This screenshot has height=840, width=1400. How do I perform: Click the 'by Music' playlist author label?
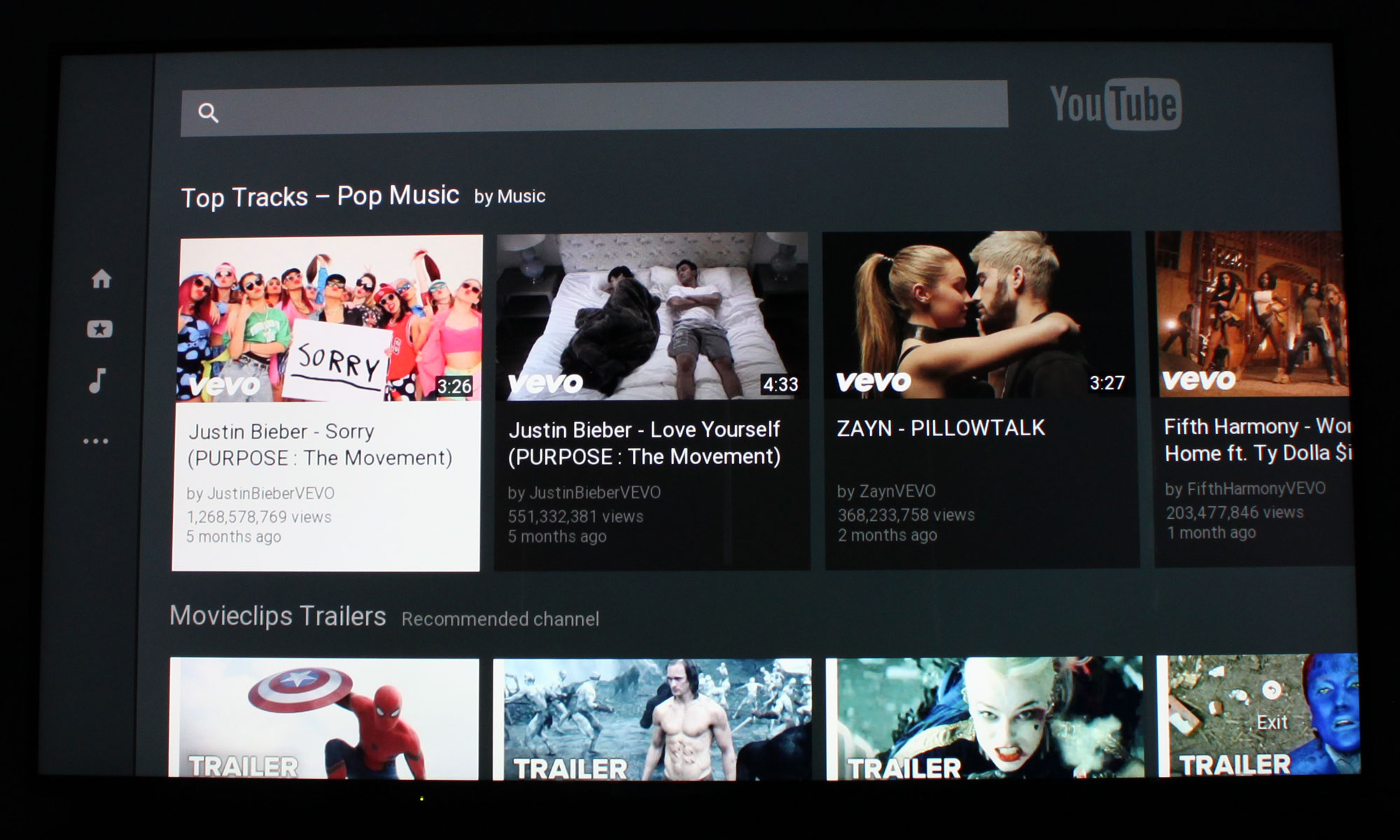click(x=510, y=197)
